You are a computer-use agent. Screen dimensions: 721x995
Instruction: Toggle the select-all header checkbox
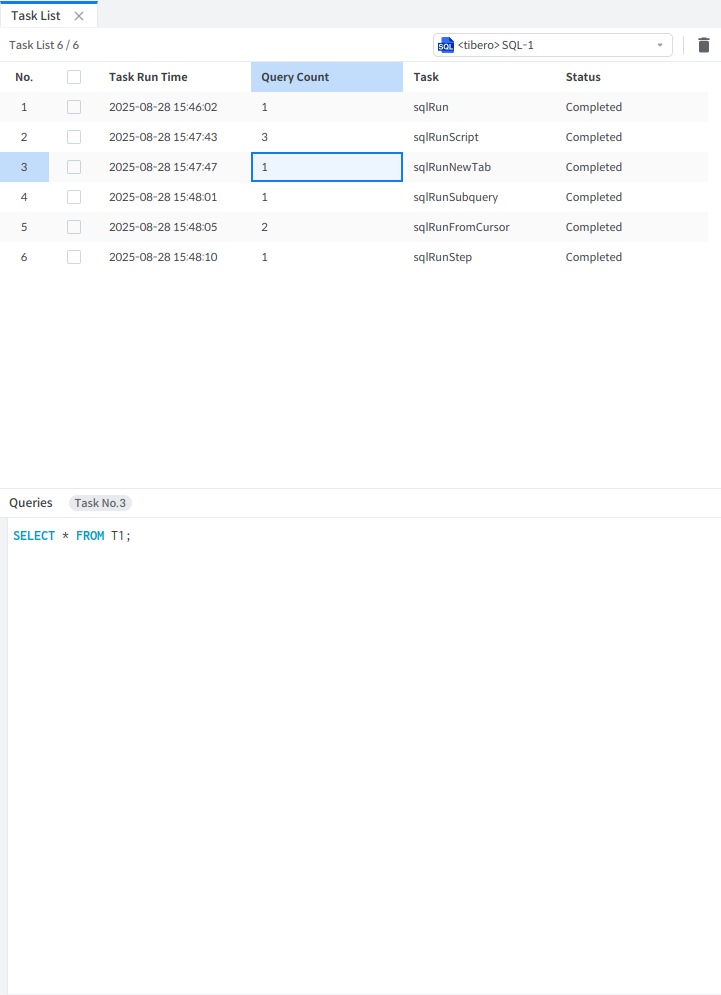point(74,77)
